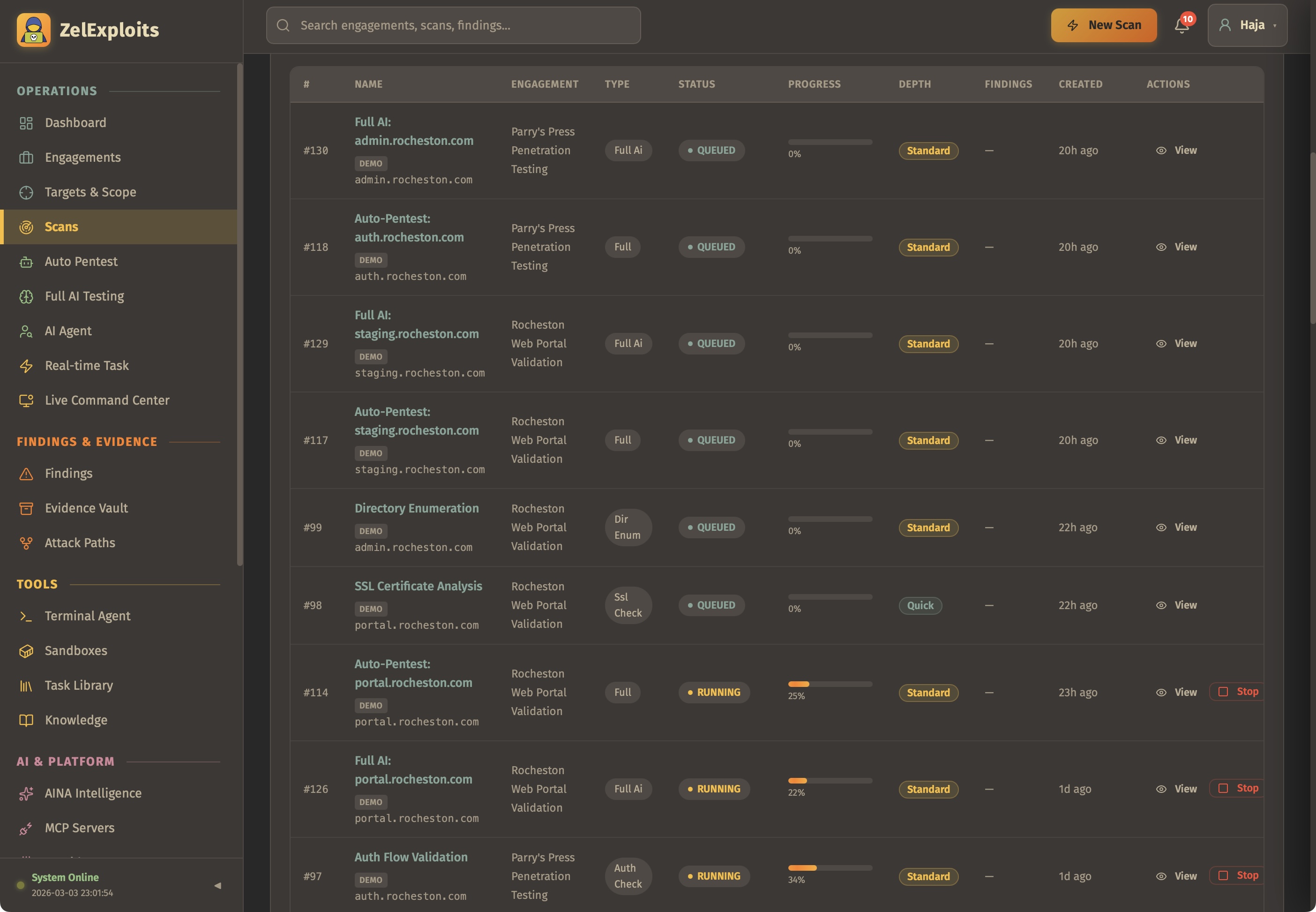Open the Live Command Center
Image resolution: width=1316 pixels, height=912 pixels.
(x=107, y=400)
